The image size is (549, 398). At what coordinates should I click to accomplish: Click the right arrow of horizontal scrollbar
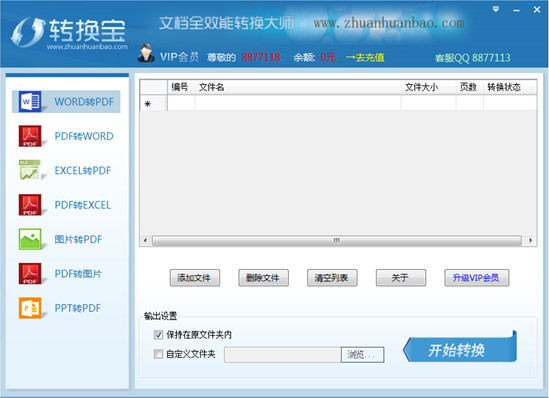(531, 240)
